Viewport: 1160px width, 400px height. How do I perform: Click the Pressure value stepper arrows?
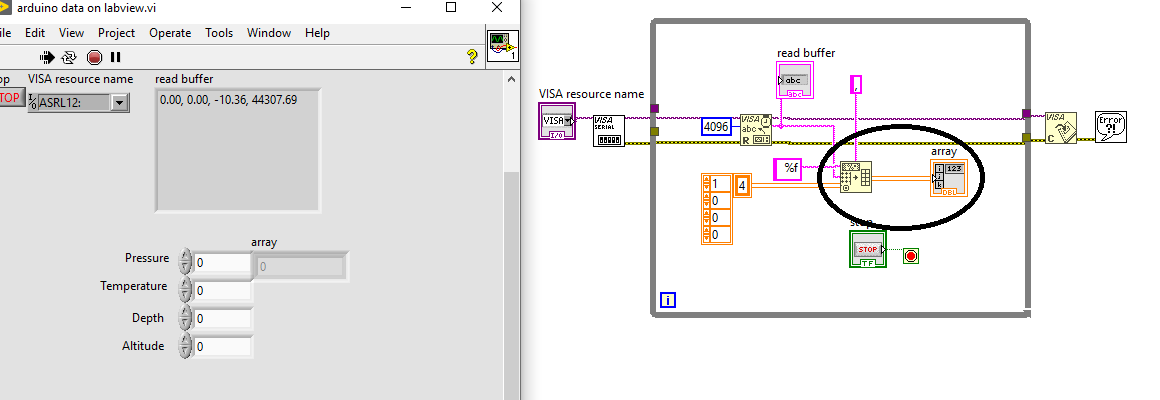(184, 262)
